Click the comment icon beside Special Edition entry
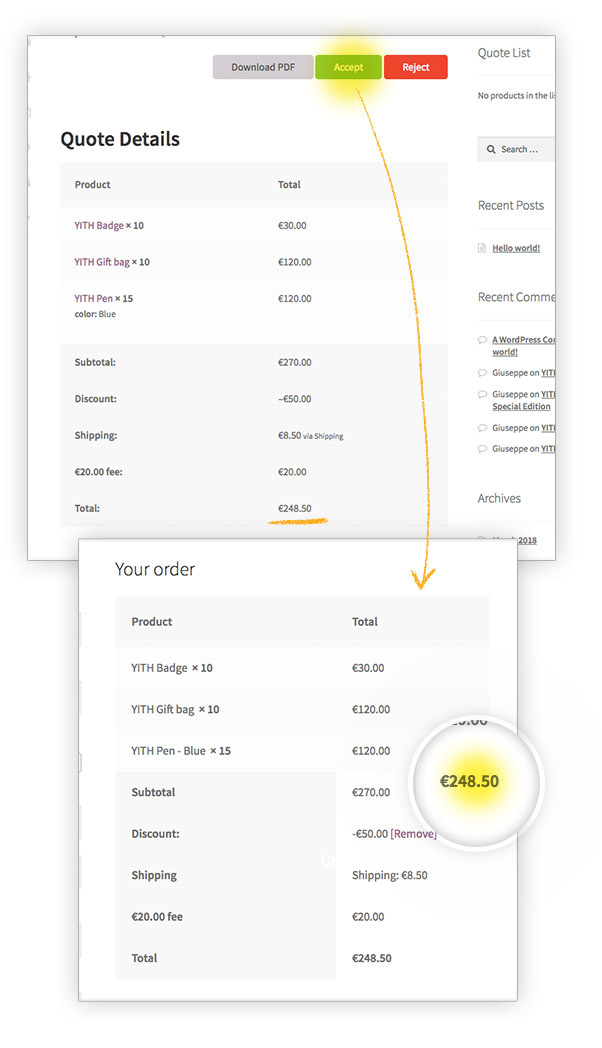 tap(482, 394)
